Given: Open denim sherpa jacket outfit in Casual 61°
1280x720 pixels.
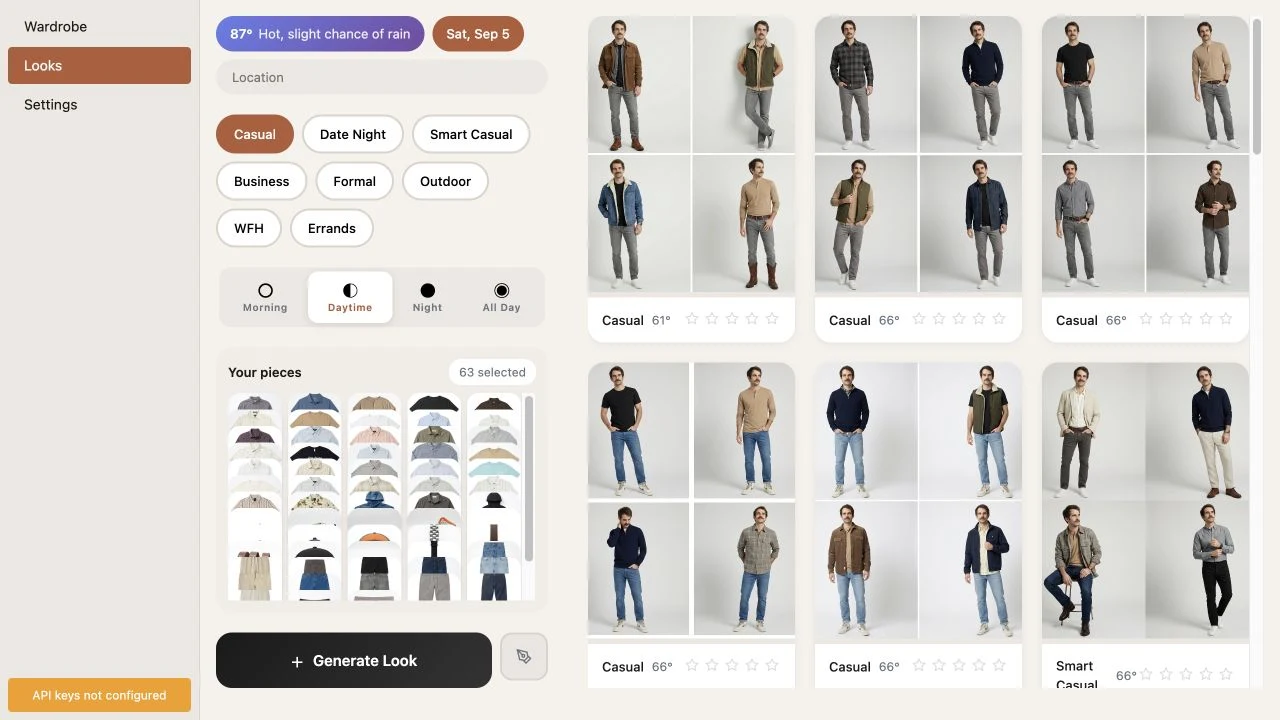Looking at the screenshot, I should point(639,224).
